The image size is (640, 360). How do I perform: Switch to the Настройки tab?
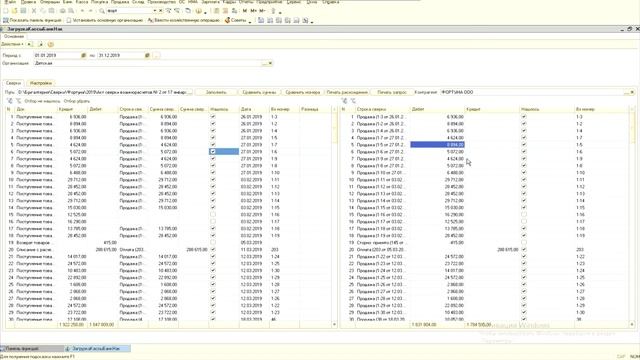coord(41,83)
